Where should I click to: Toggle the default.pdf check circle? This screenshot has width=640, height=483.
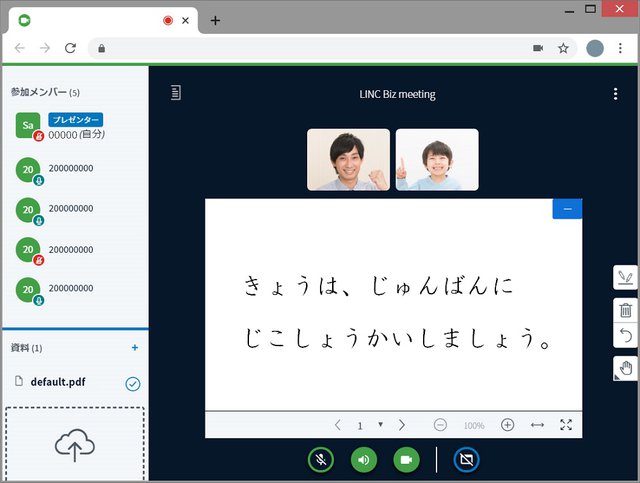(x=133, y=384)
